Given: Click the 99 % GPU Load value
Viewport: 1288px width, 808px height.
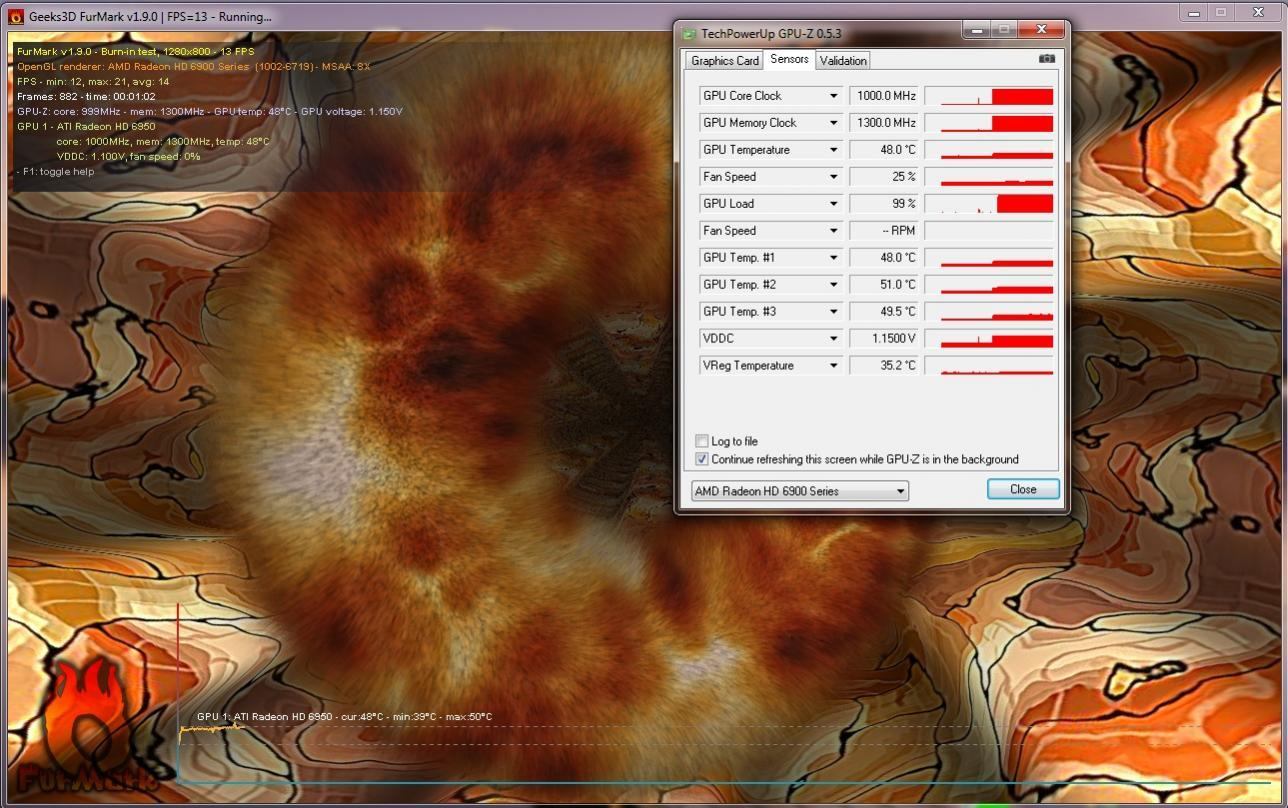Looking at the screenshot, I should coord(884,204).
